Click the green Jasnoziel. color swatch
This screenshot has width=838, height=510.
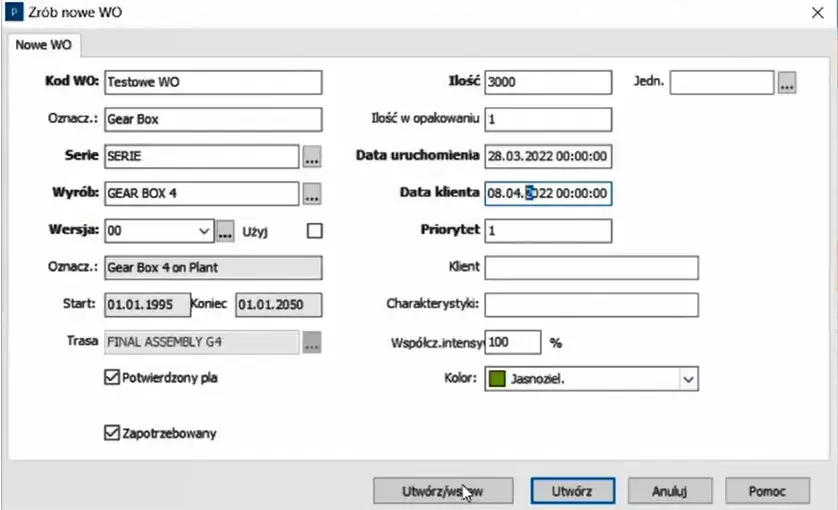point(497,379)
